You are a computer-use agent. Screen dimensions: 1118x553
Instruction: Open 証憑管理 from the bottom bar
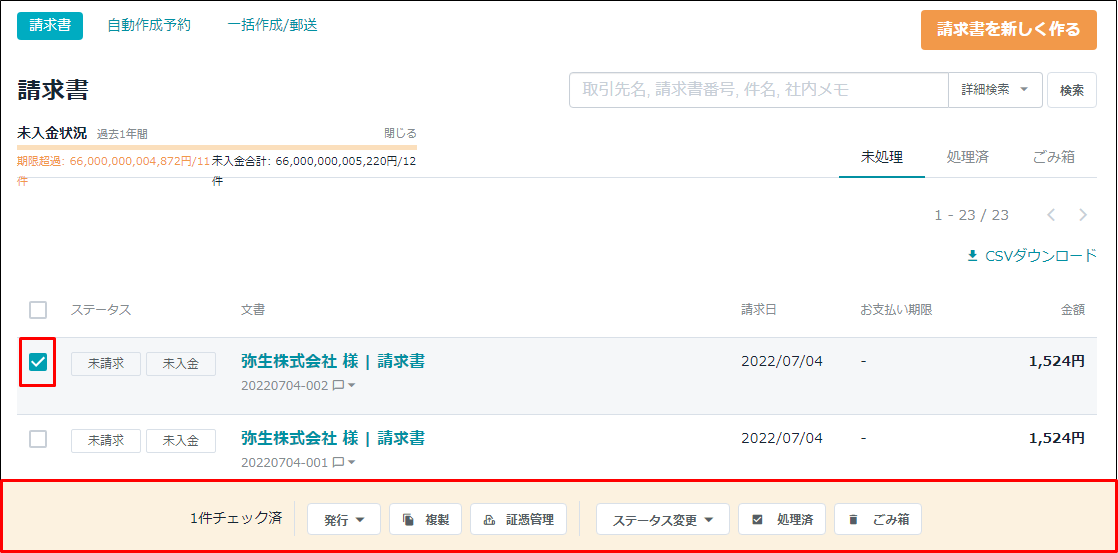pyautogui.click(x=518, y=519)
